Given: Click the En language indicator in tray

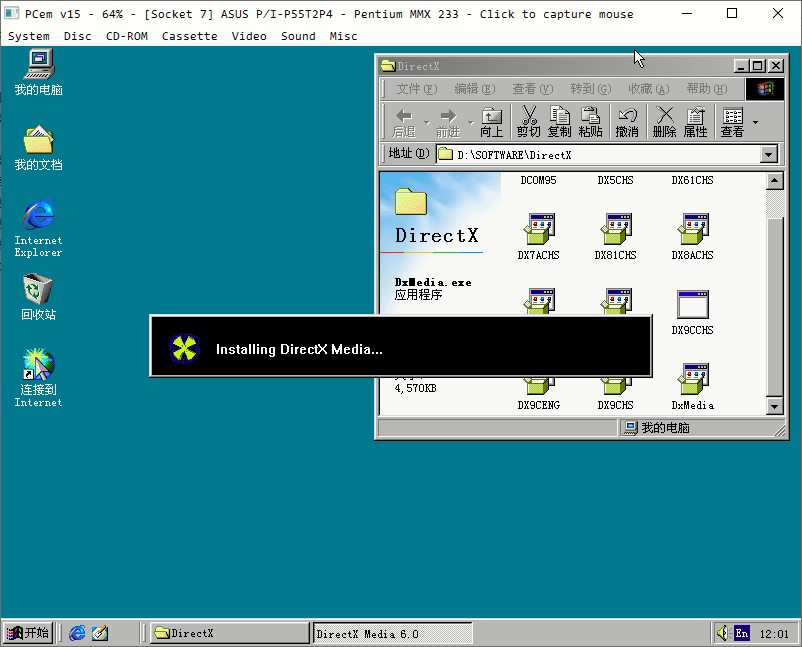Looking at the screenshot, I should (x=742, y=634).
